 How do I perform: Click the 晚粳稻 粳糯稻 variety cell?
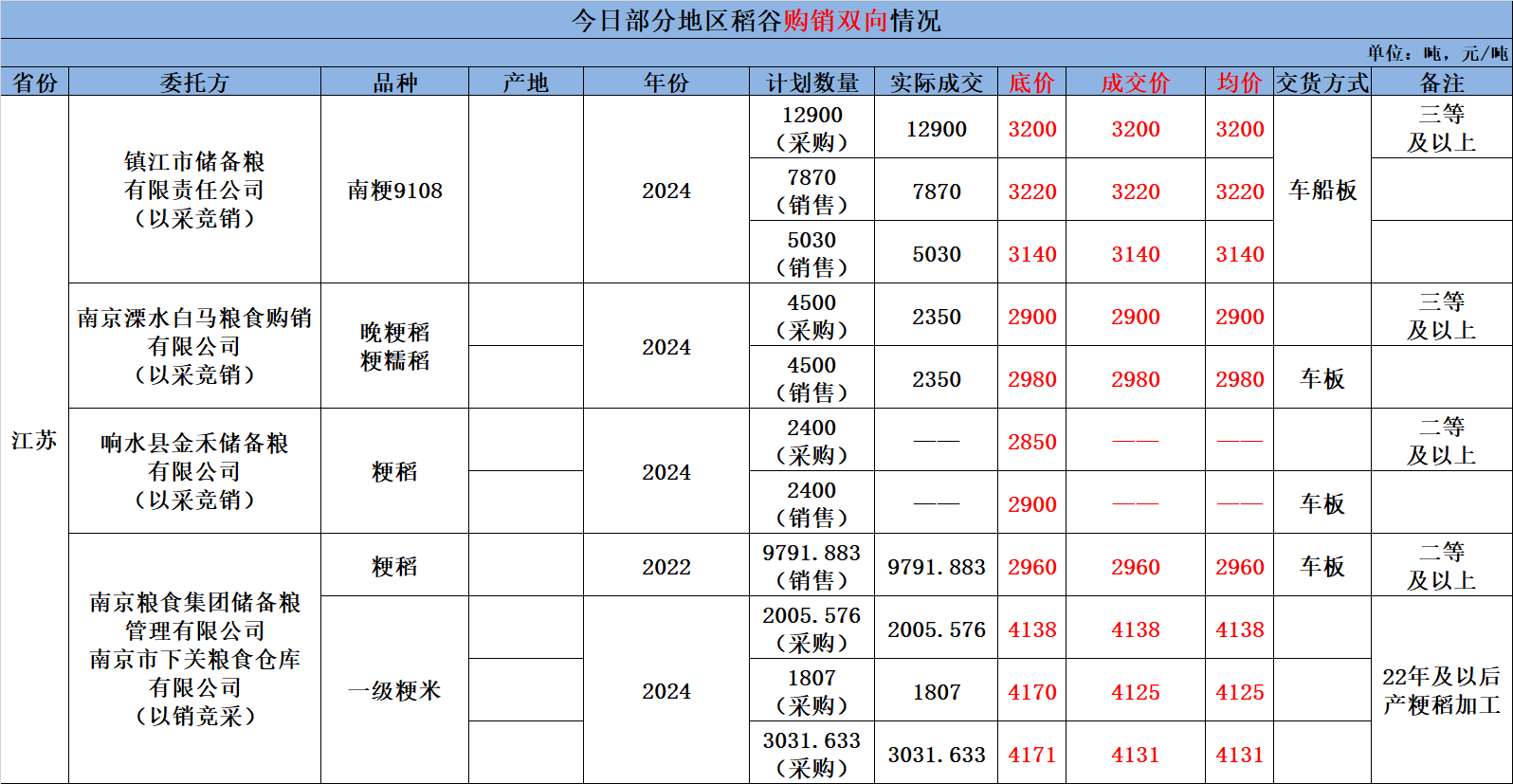(394, 346)
